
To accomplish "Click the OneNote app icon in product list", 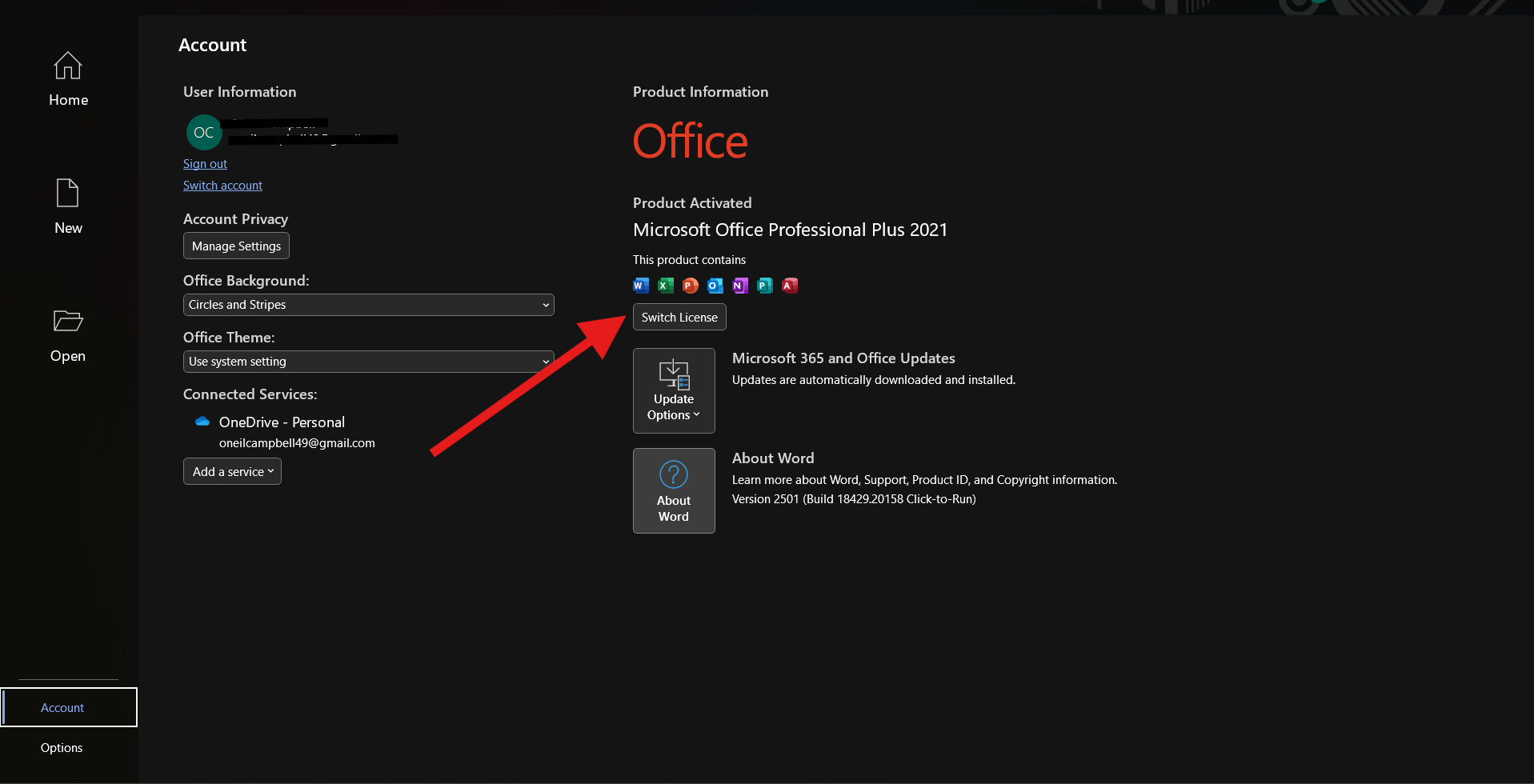I will pyautogui.click(x=740, y=286).
